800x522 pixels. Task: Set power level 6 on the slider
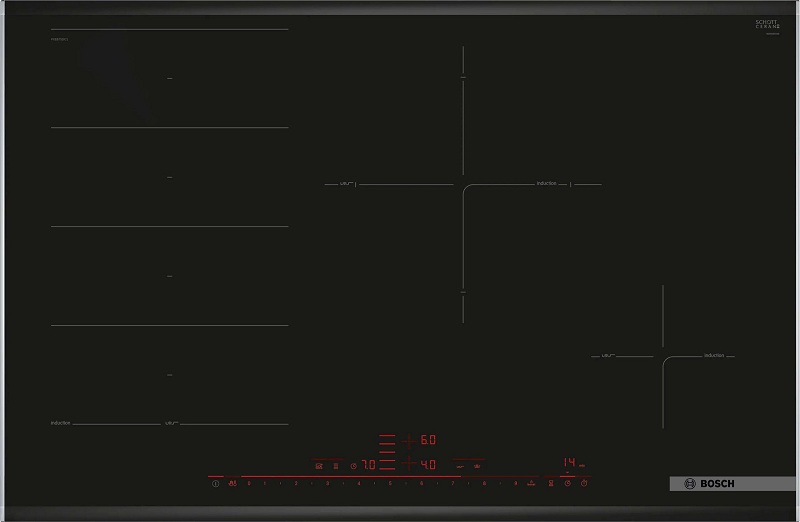421,483
